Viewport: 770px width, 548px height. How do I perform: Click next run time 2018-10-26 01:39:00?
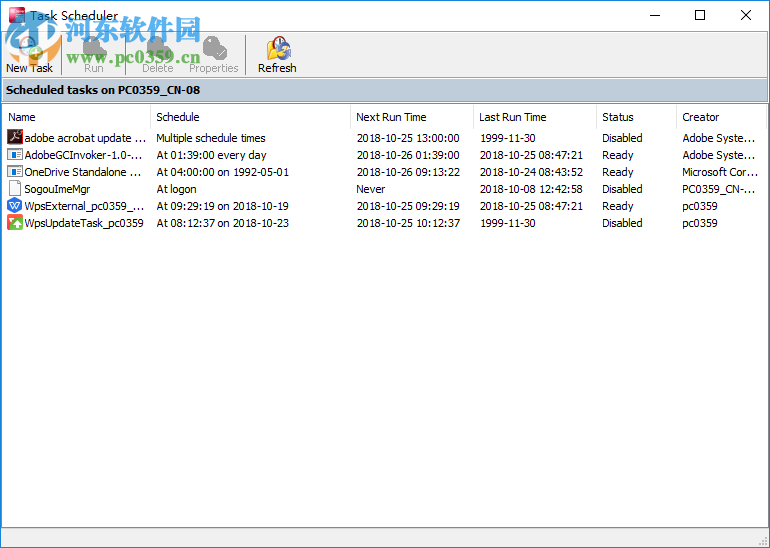click(x=408, y=155)
